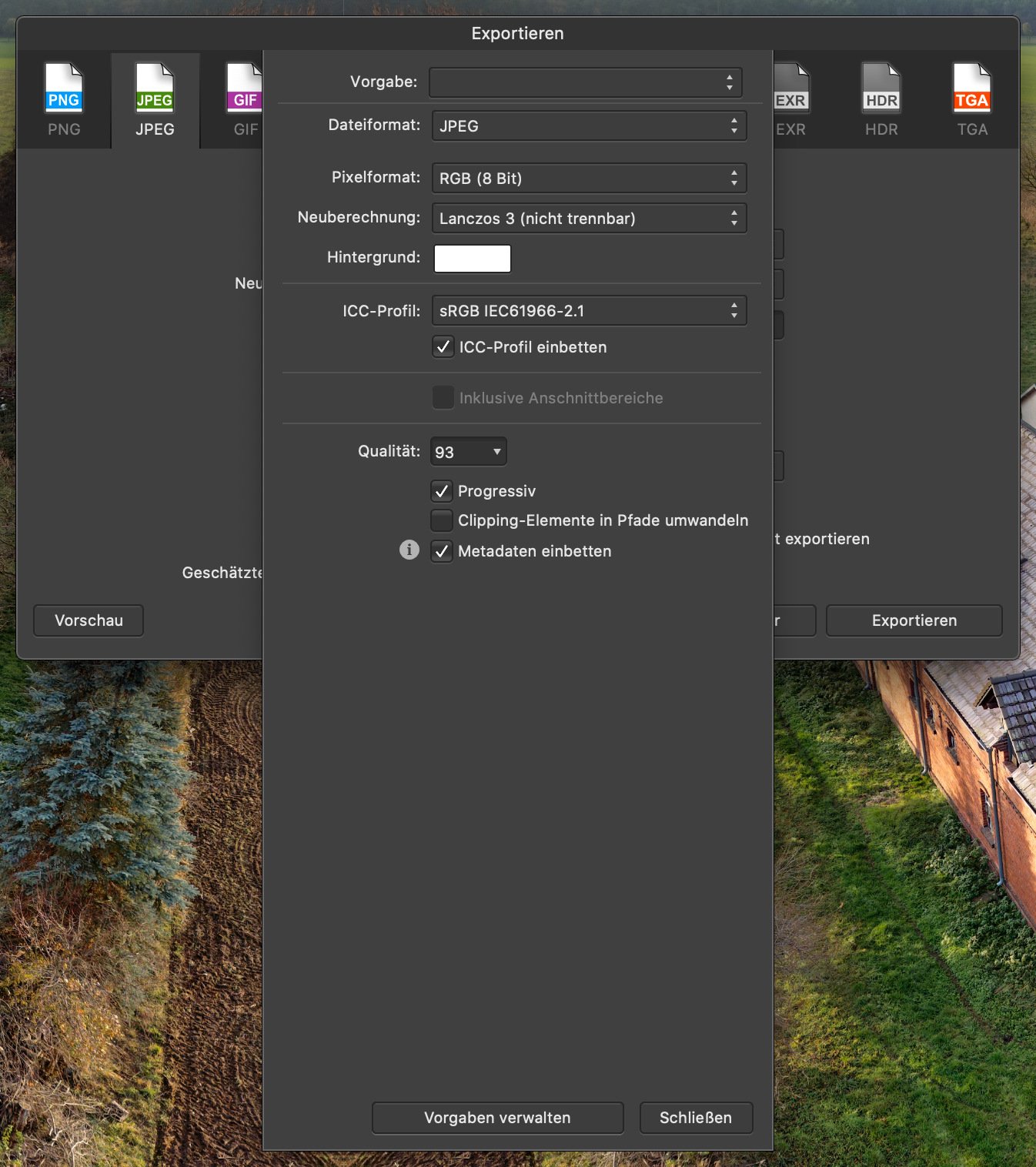Open the Dateiformat dropdown showing JPEG

point(589,125)
